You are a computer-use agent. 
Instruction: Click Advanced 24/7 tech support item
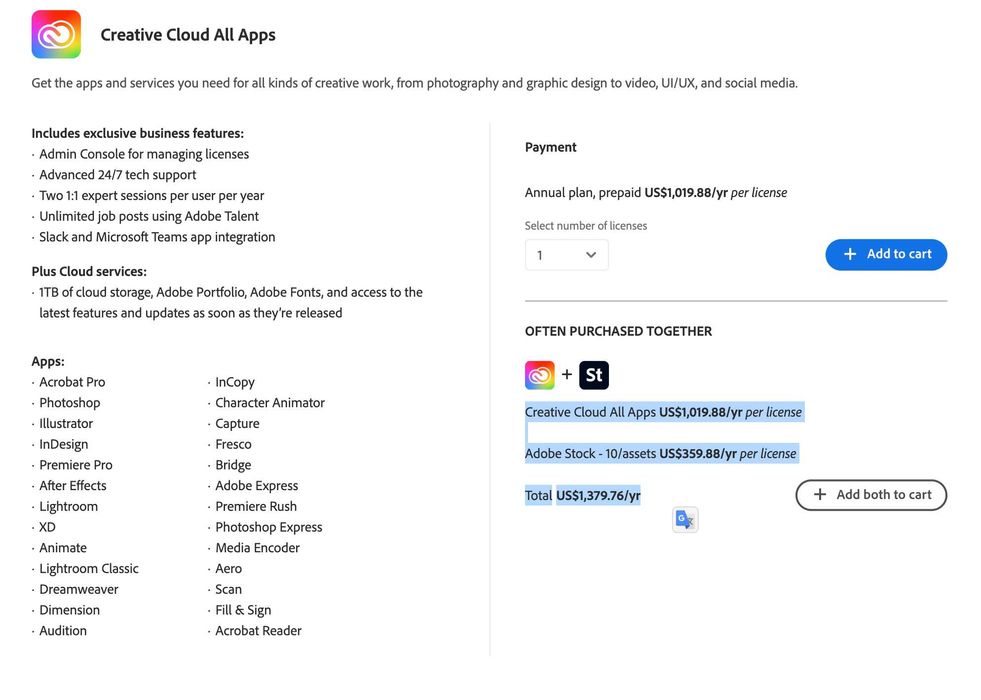pyautogui.click(x=118, y=175)
